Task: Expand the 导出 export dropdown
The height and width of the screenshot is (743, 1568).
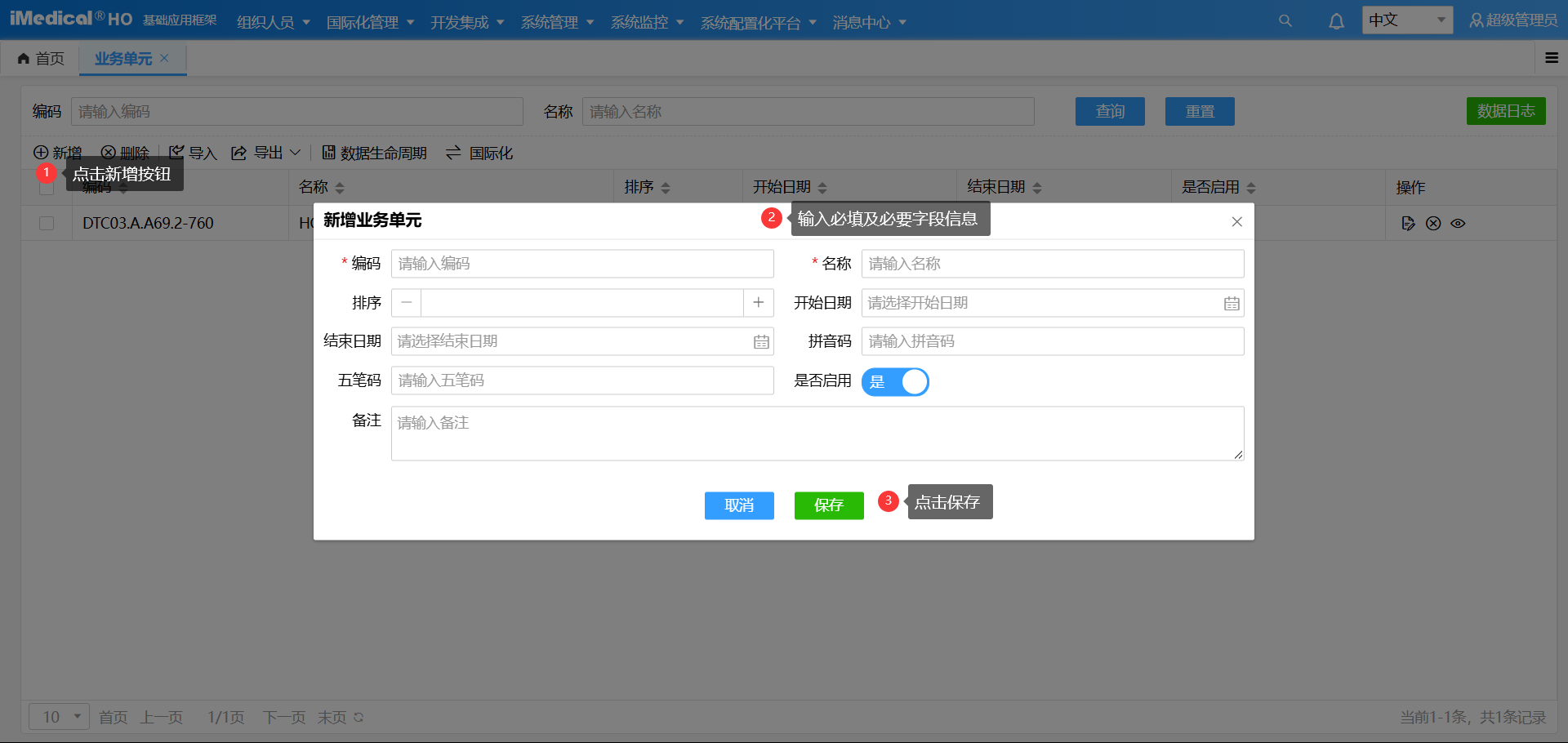Action: (266, 153)
